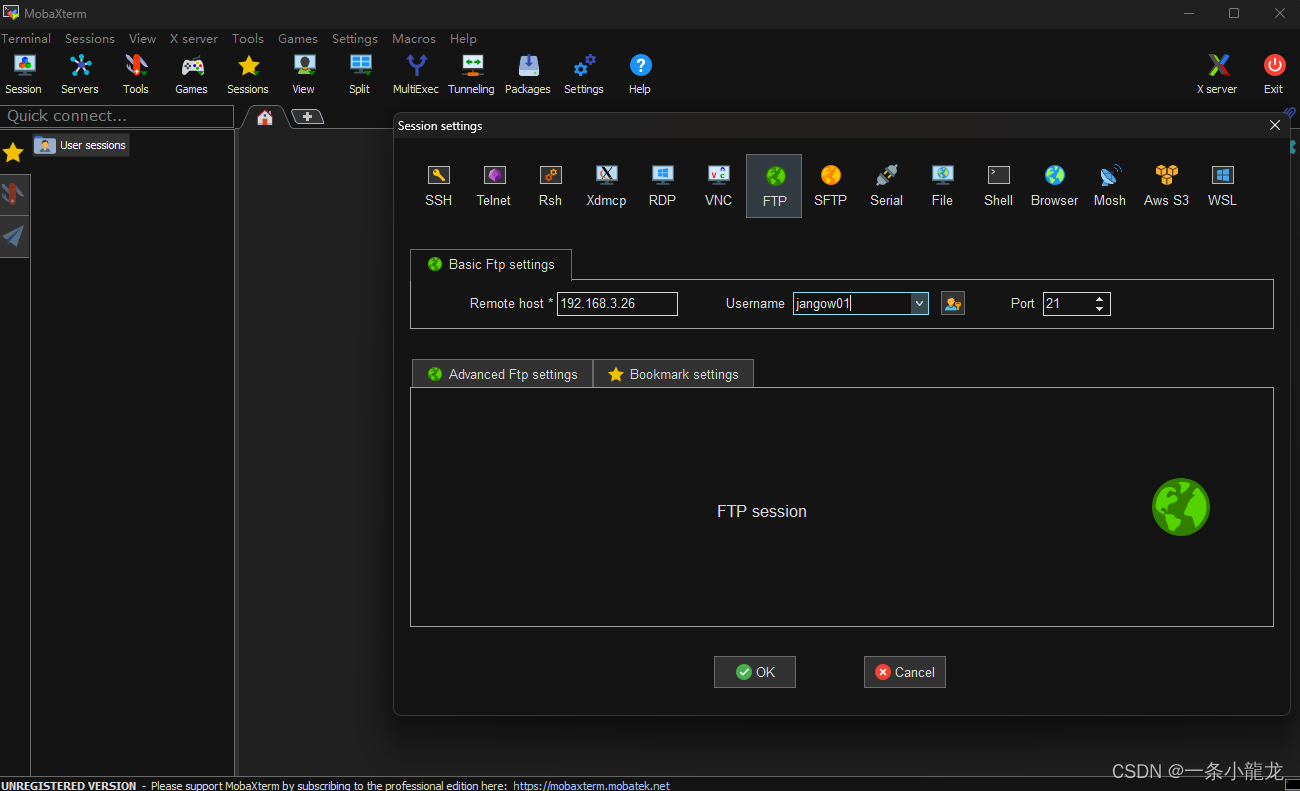Open the Session toolbar icon
Screen dimensions: 1300x791
24,74
